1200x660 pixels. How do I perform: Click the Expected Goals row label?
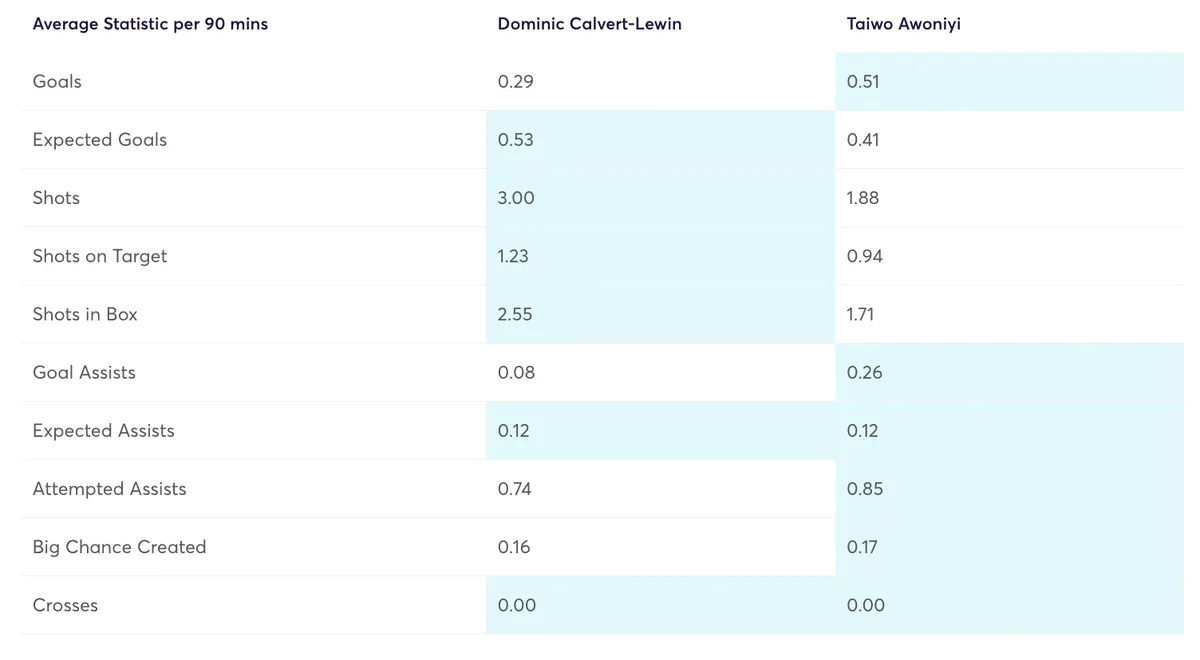tap(100, 140)
